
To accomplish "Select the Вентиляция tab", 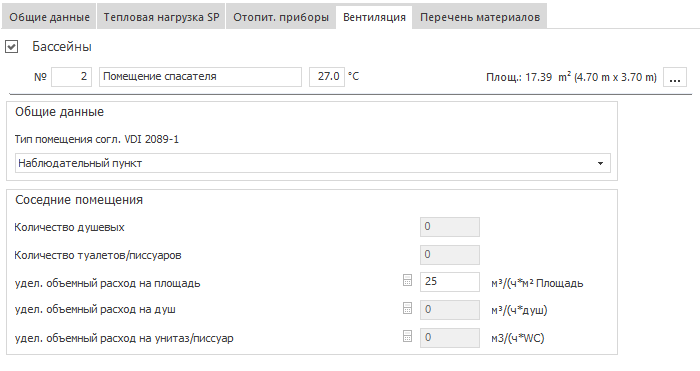I will (374, 17).
